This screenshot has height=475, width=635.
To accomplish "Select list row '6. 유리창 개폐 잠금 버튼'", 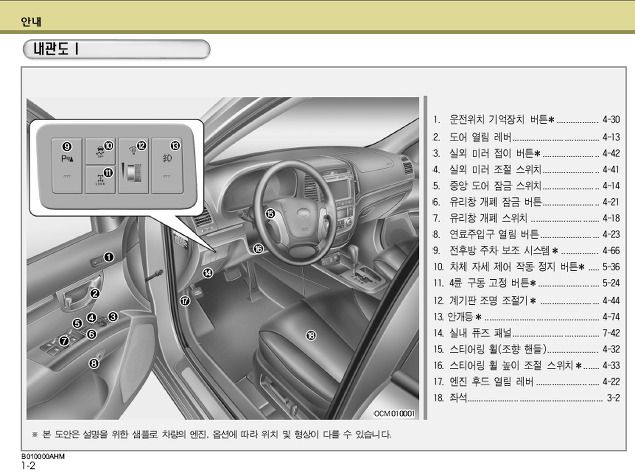I will pyautogui.click(x=526, y=202).
